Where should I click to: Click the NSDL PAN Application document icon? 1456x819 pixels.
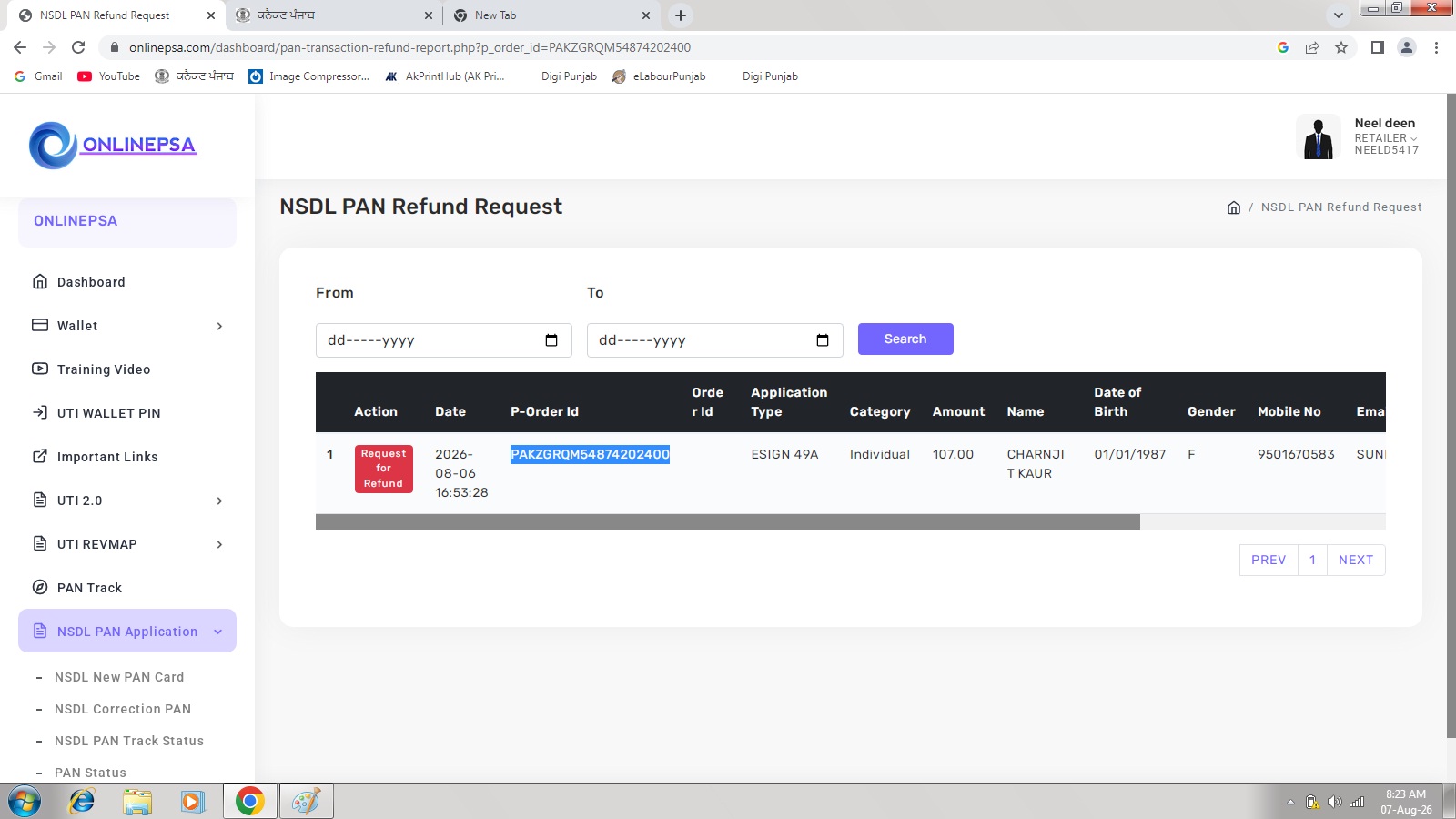pos(40,631)
